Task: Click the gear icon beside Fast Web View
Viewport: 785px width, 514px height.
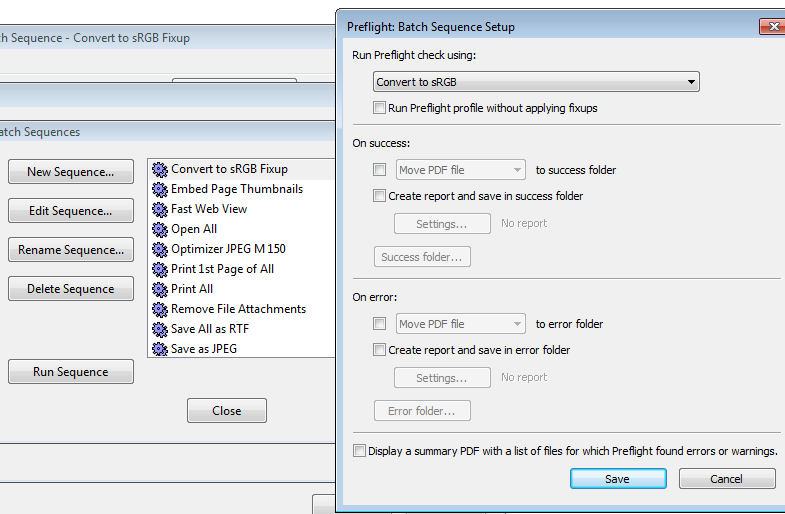Action: click(x=160, y=210)
